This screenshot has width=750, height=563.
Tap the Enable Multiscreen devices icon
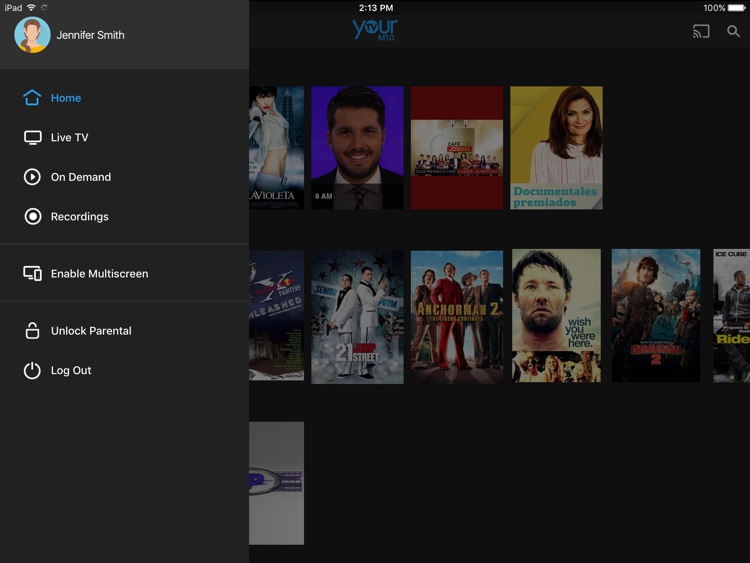tap(33, 274)
